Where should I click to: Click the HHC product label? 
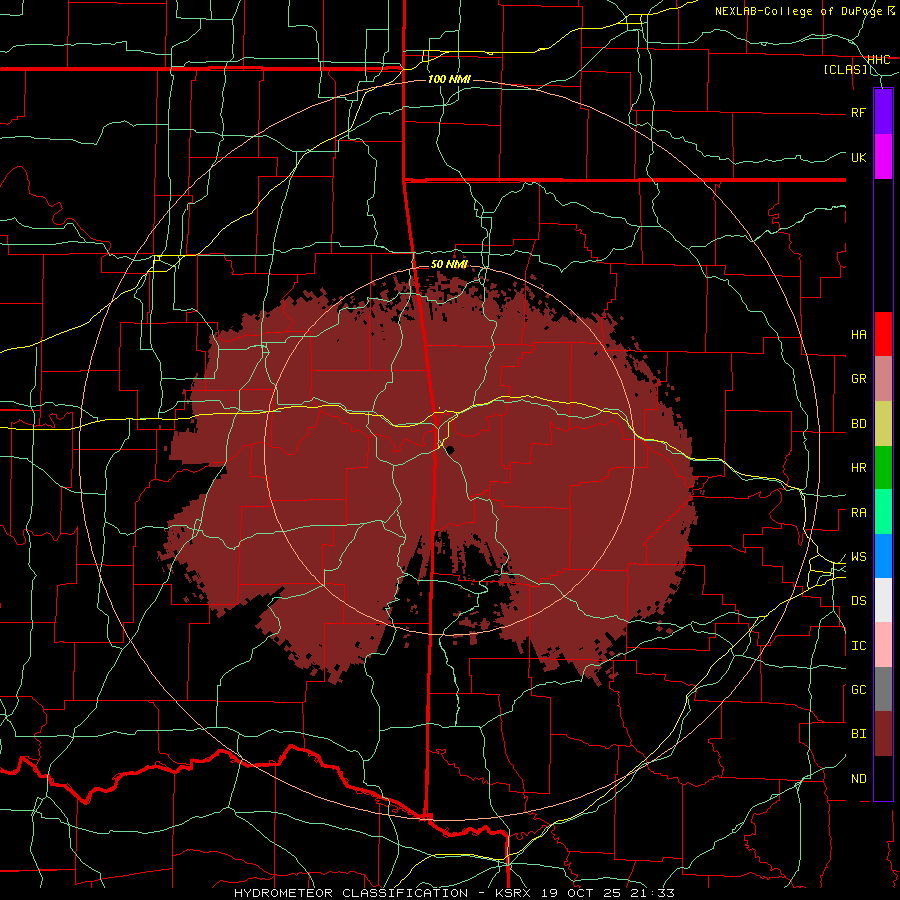(878, 59)
